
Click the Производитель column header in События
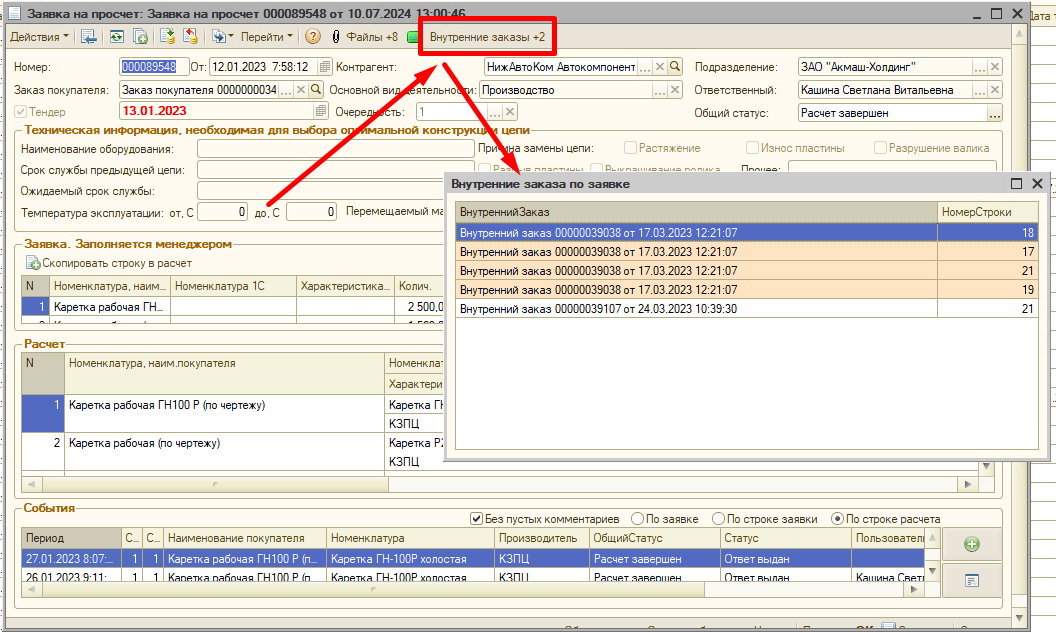(541, 538)
